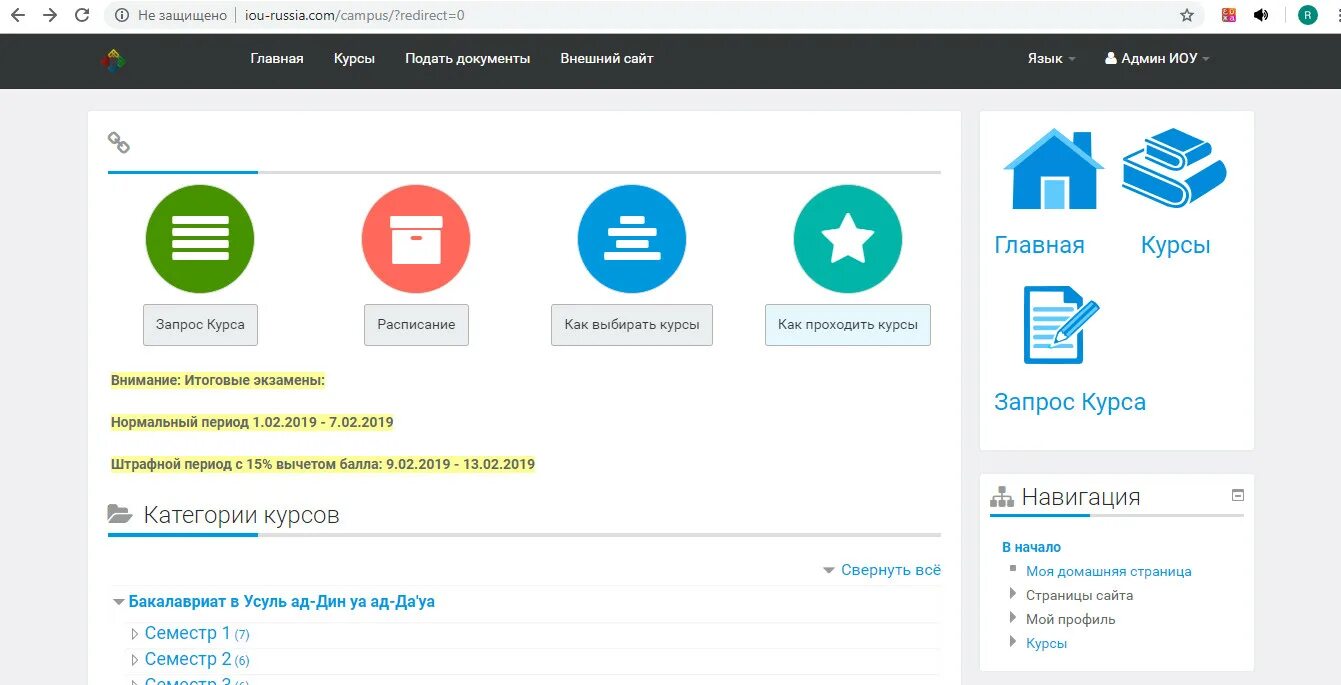Open the large Курсы link in sidebar
The width and height of the screenshot is (1341, 685).
1176,245
